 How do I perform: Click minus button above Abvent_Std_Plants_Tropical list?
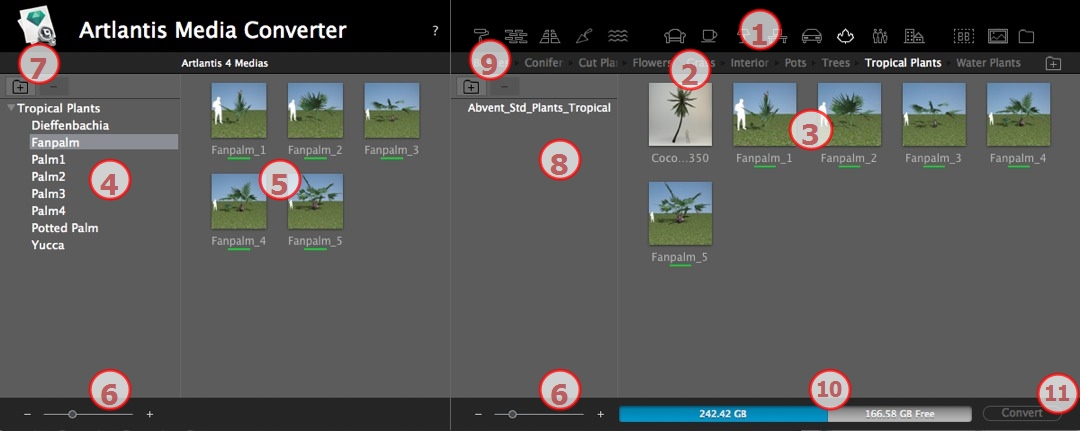click(504, 86)
